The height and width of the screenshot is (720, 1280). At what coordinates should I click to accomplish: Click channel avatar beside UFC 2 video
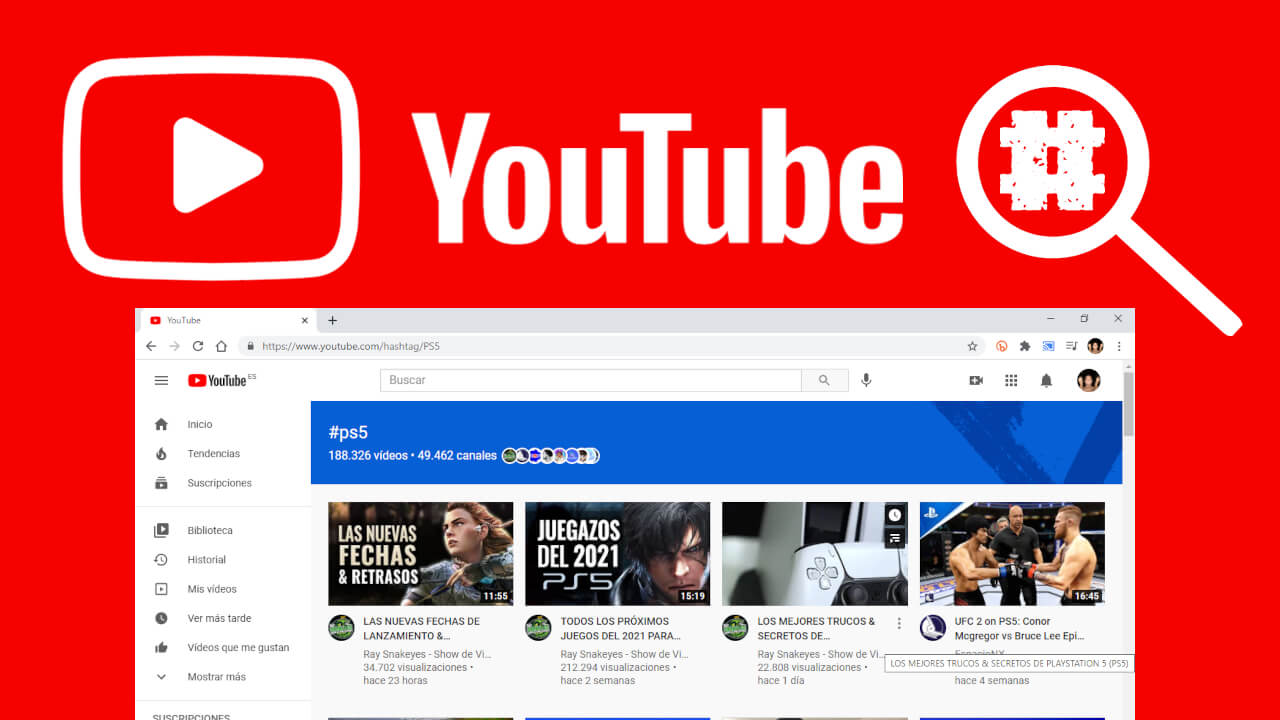933,627
